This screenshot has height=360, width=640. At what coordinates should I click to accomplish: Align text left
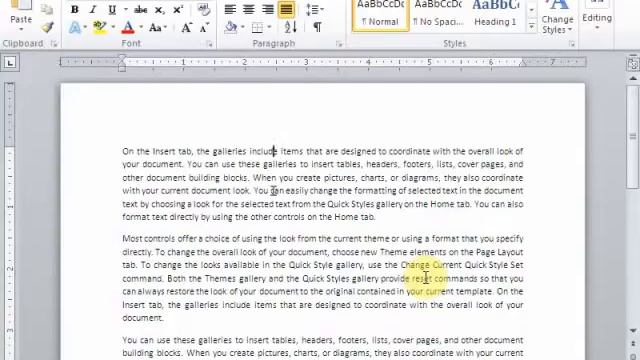[230, 9]
